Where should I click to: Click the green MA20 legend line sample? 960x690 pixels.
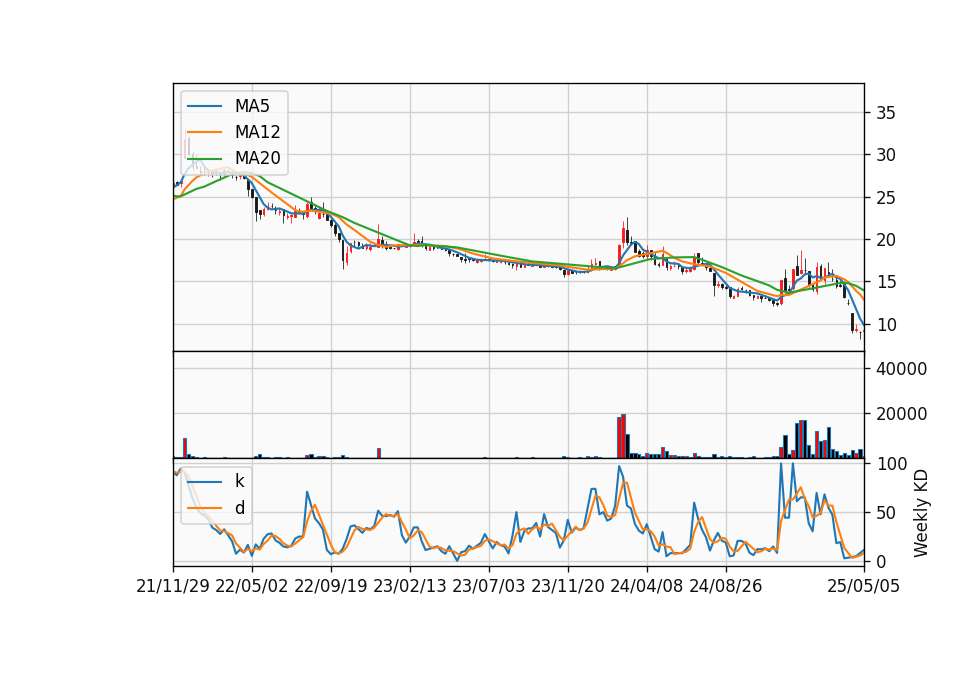click(x=204, y=158)
